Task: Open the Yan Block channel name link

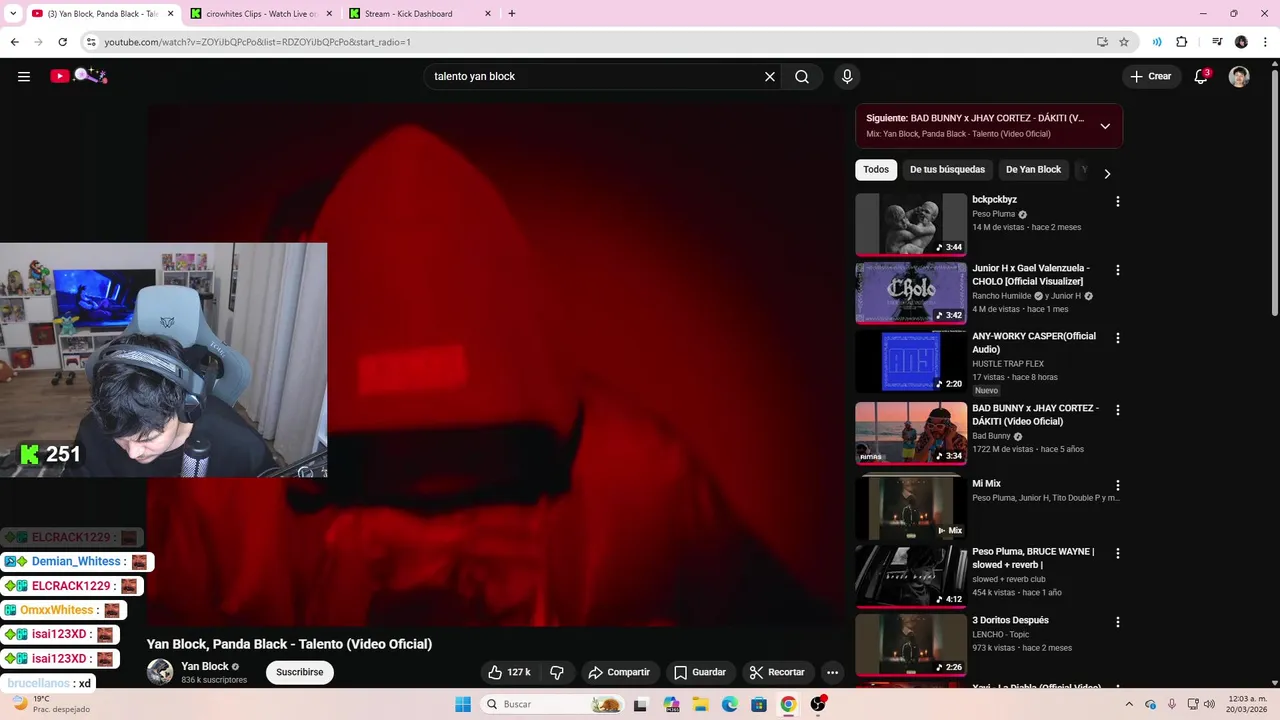Action: click(x=205, y=666)
